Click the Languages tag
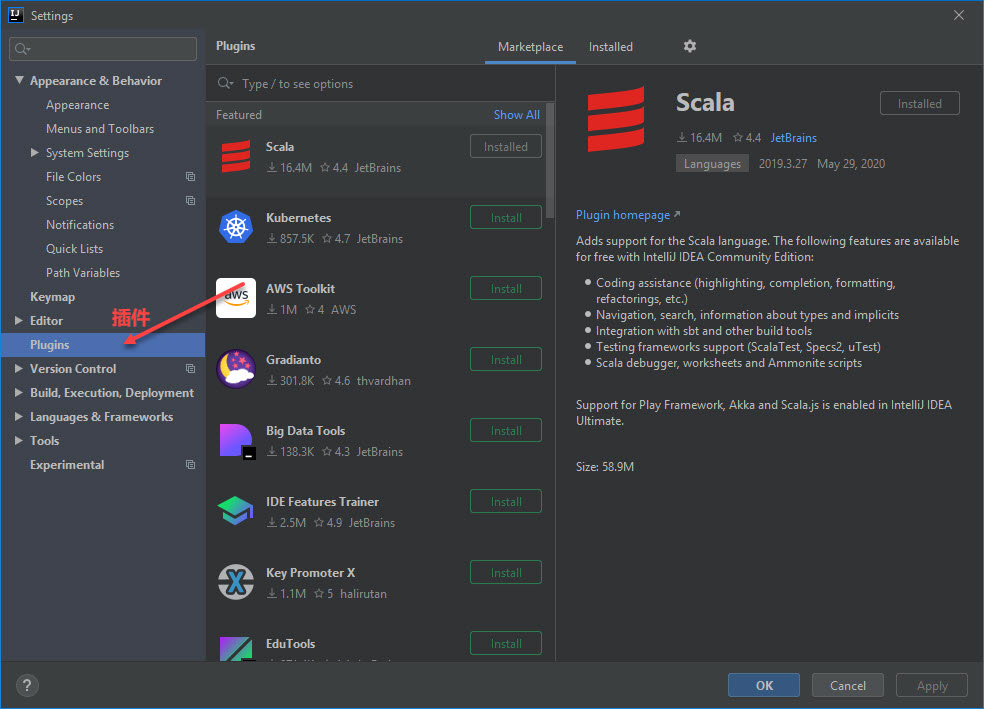Image resolution: width=984 pixels, height=709 pixels. pyautogui.click(x=712, y=164)
